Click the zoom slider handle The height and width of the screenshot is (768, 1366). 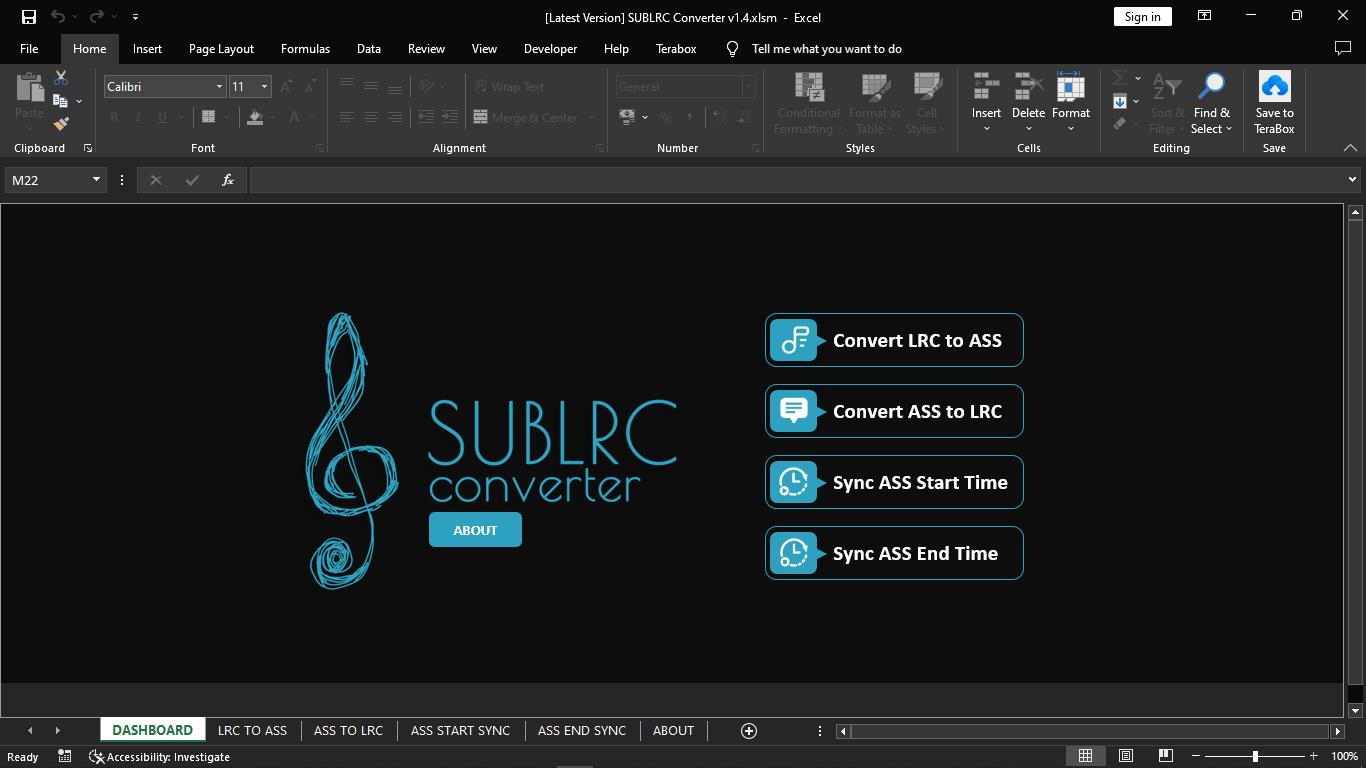1255,757
